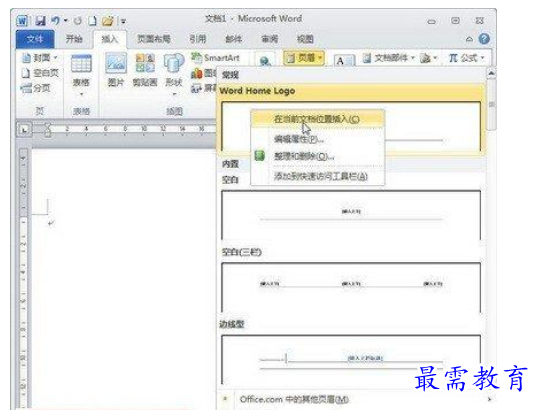Click the 内置 gallery category label
Screen dimensions: 536x410
(x=230, y=164)
